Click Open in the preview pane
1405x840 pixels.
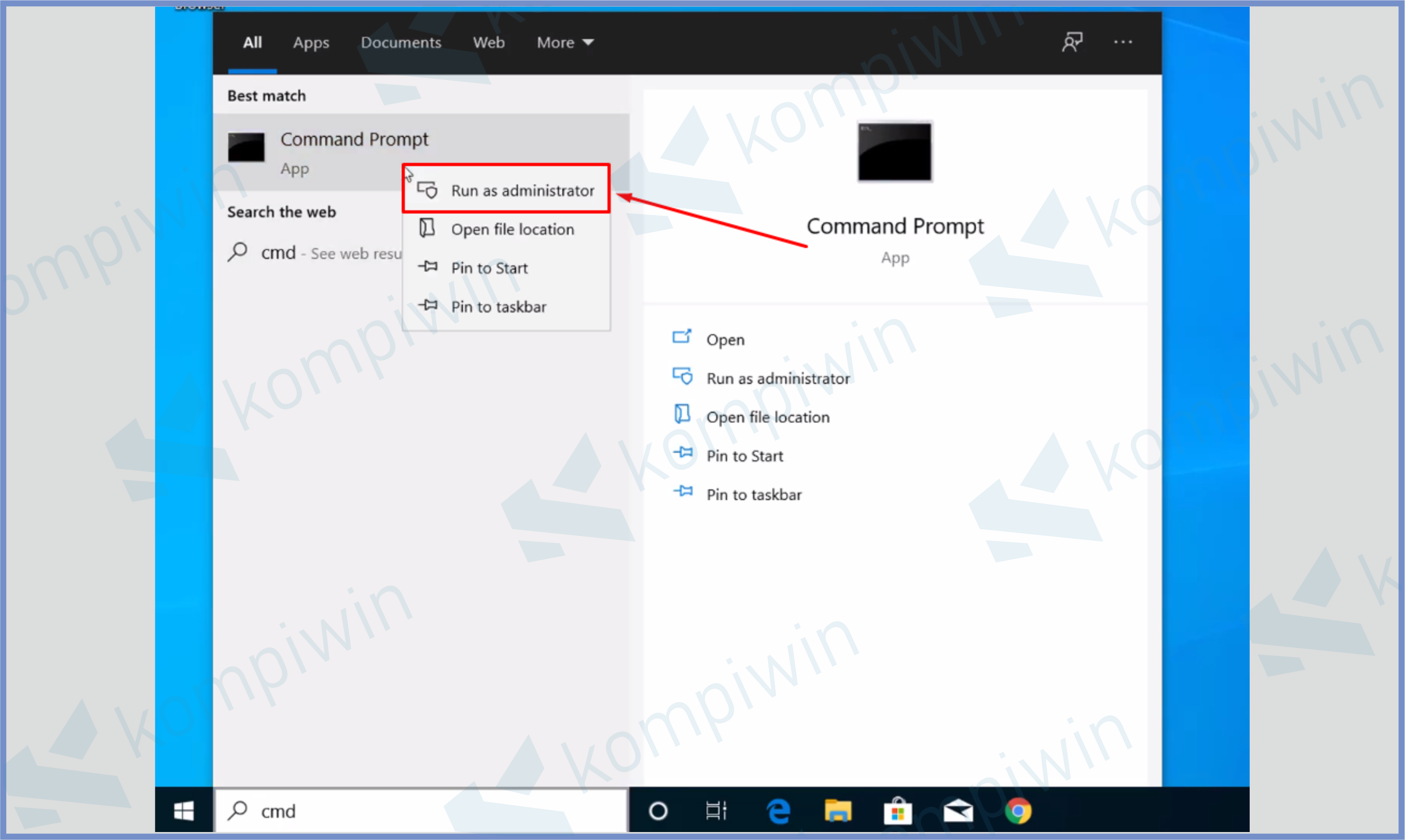[x=725, y=339]
